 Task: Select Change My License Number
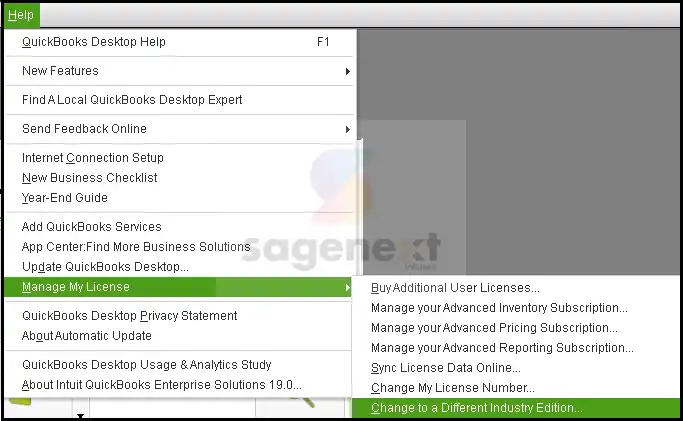pyautogui.click(x=516, y=388)
